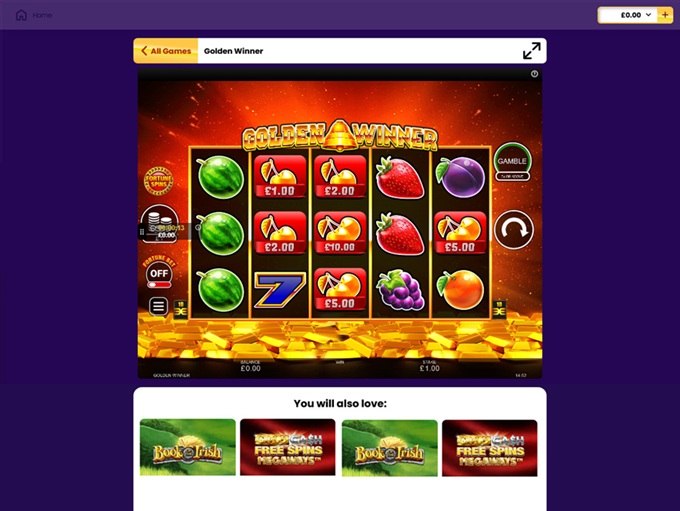This screenshot has width=680, height=511.
Task: Open the Gamble feature button
Action: 512,161
